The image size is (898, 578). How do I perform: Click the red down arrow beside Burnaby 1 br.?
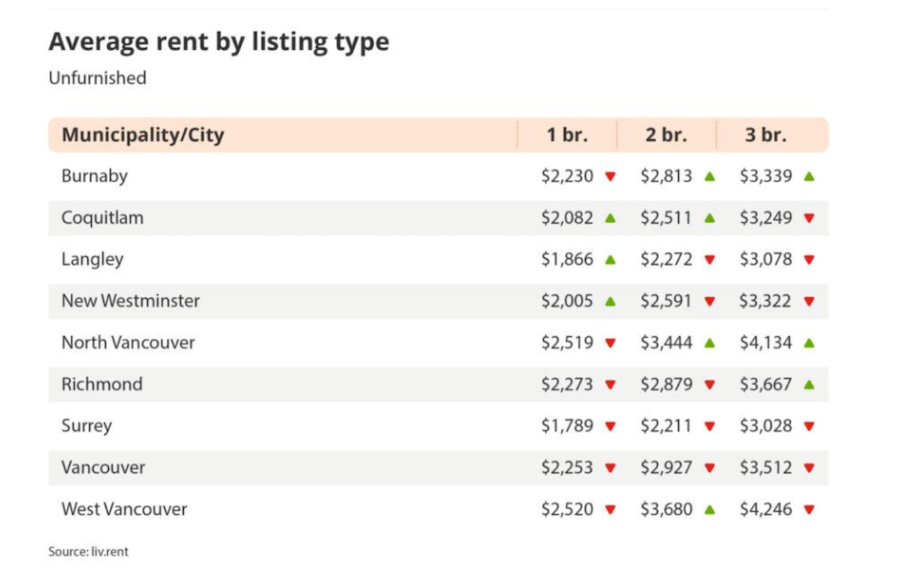tap(610, 177)
